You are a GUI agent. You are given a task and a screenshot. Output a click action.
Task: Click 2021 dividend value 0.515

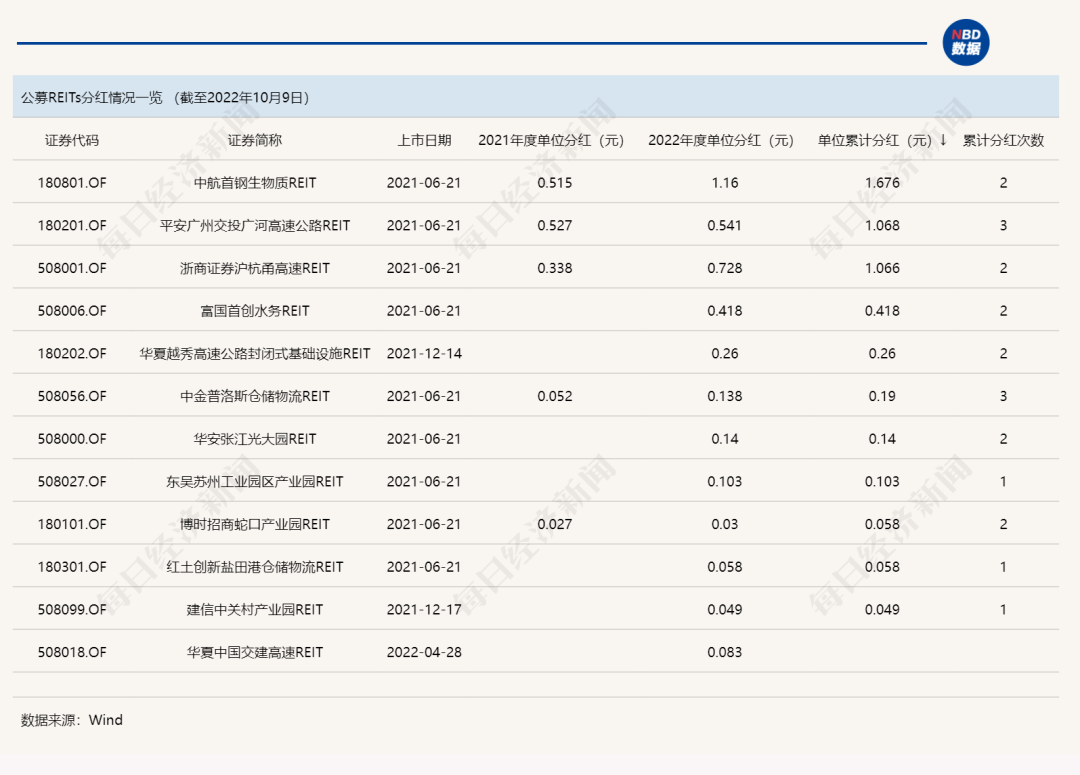[554, 183]
